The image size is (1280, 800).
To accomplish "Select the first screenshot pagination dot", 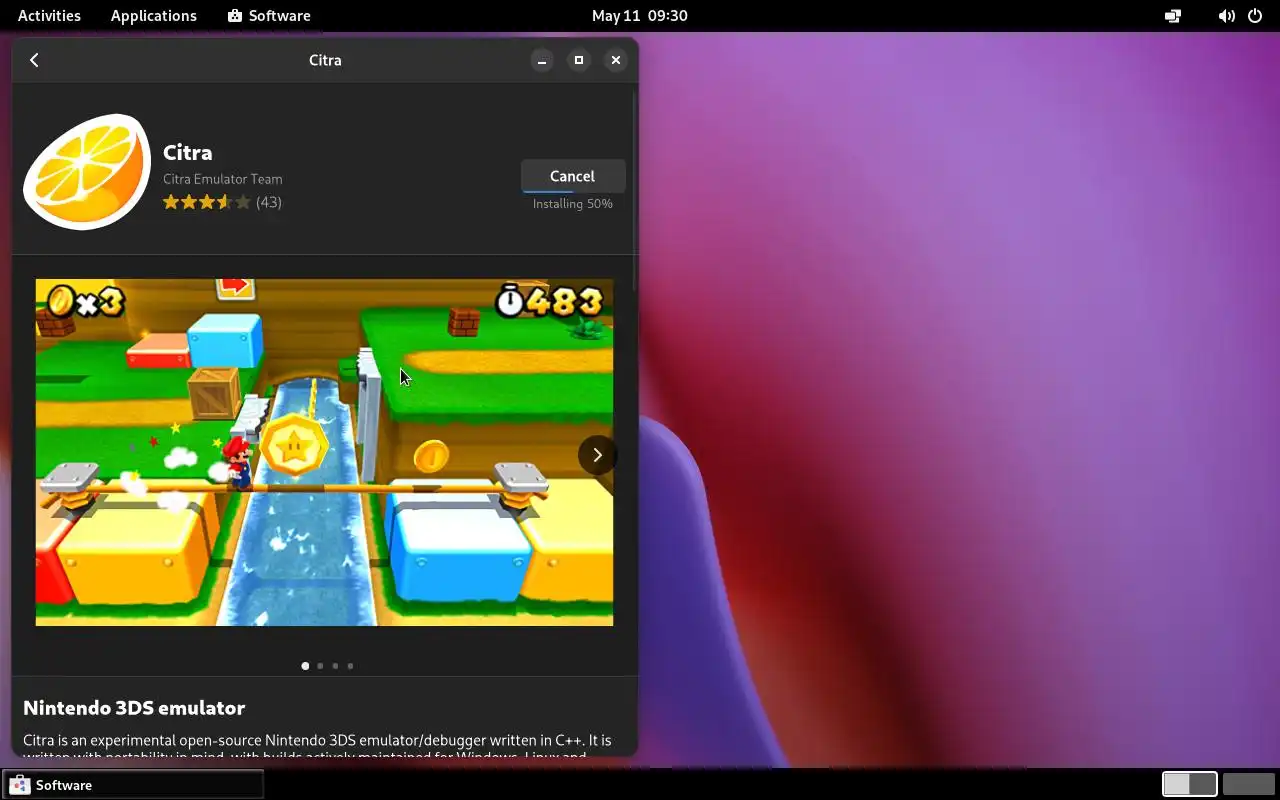I will click(x=305, y=666).
